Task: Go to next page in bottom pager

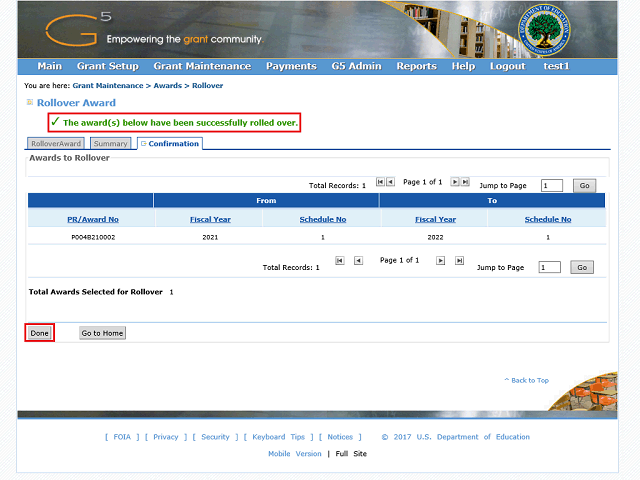Action: pyautogui.click(x=440, y=260)
